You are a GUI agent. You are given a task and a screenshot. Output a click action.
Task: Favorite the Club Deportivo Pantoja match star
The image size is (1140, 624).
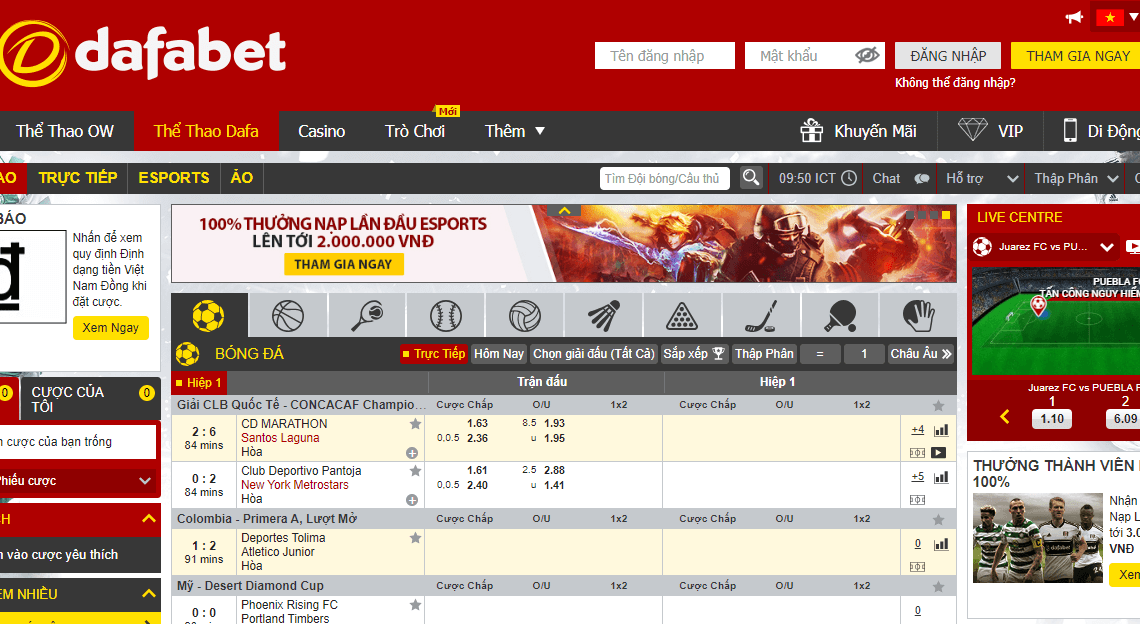pyautogui.click(x=415, y=471)
